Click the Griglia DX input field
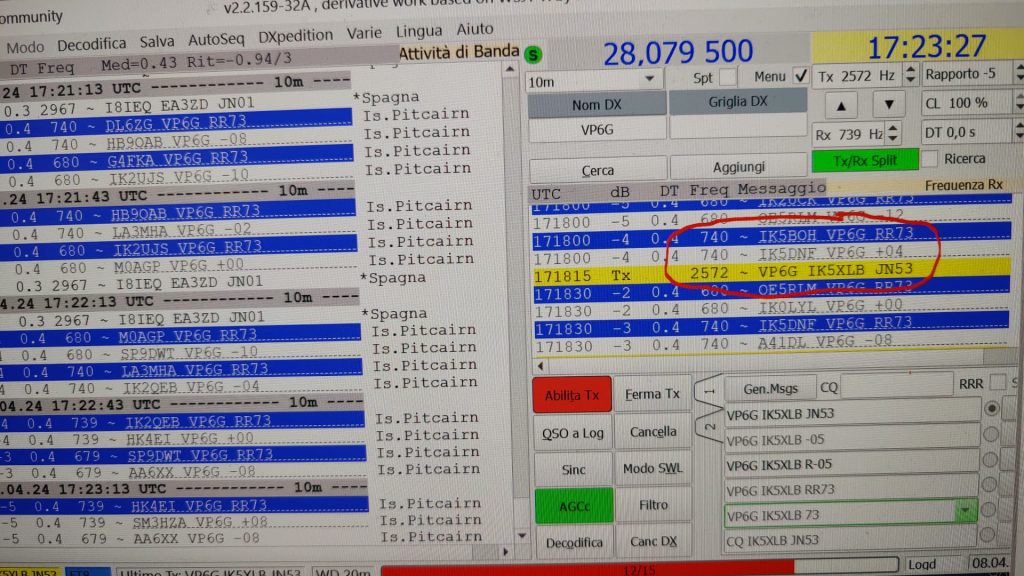Image resolution: width=1024 pixels, height=576 pixels. [737, 126]
